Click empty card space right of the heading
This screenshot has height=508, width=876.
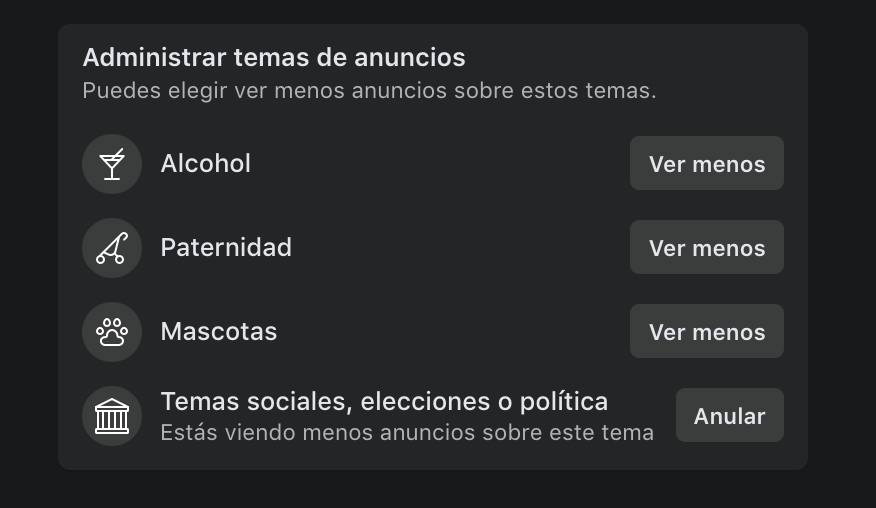[640, 58]
